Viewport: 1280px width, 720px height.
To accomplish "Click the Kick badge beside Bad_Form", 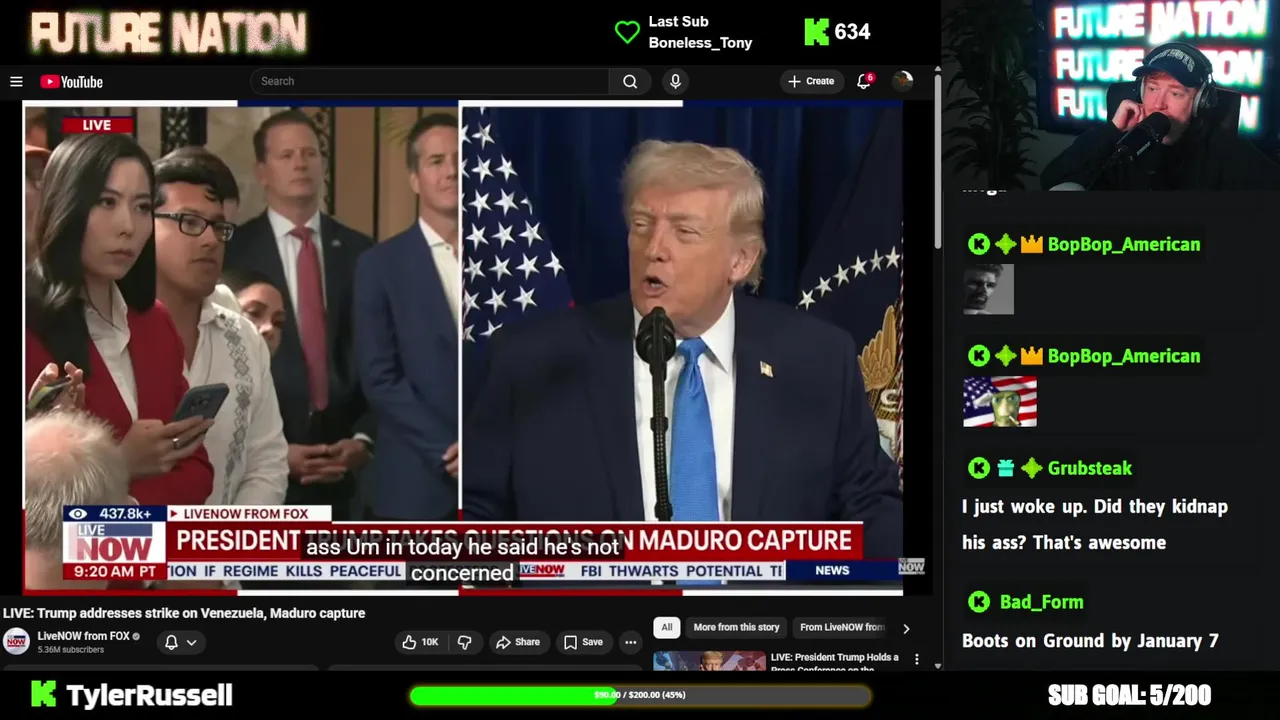I will (x=978, y=602).
